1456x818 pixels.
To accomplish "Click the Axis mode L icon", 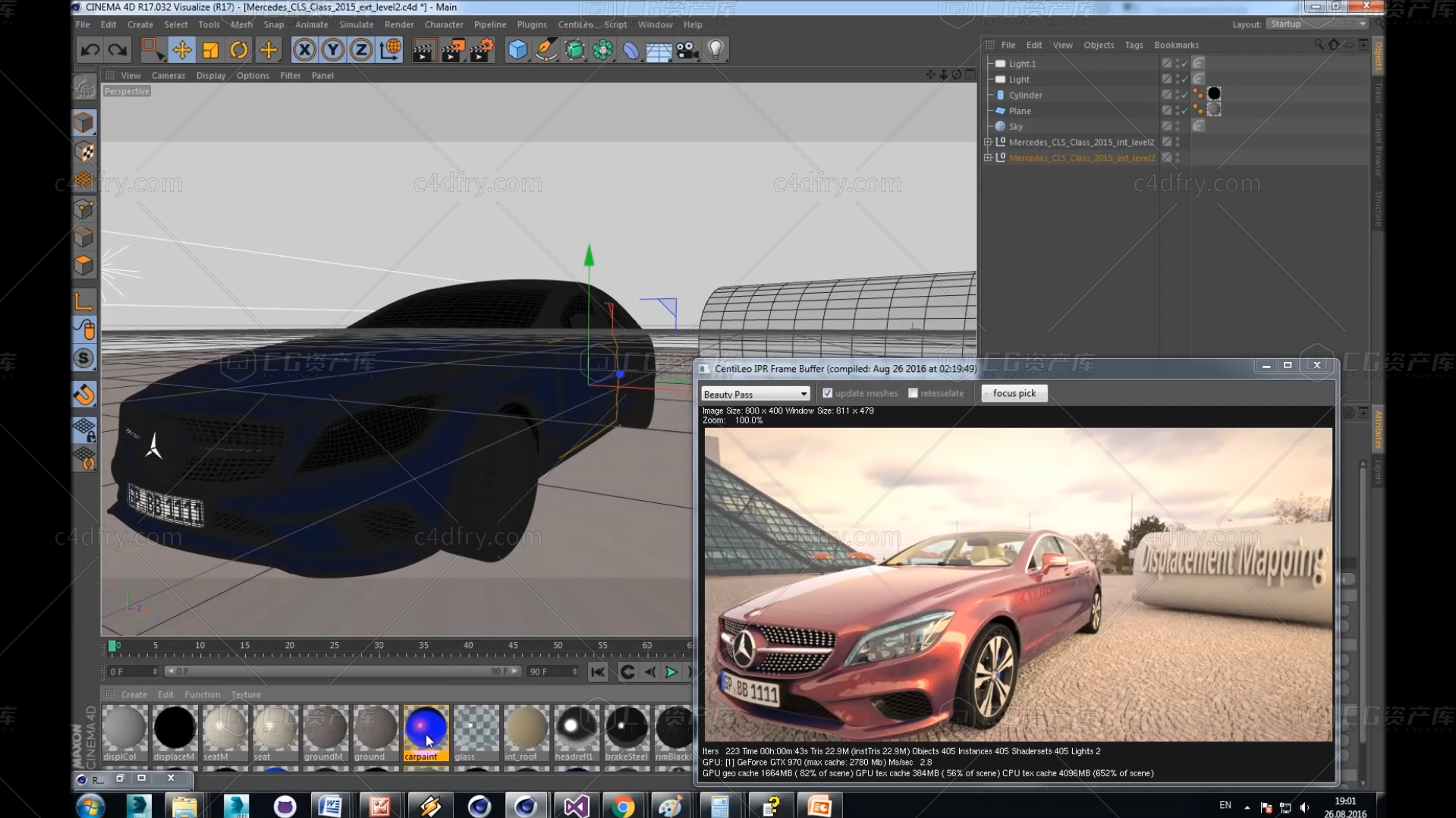I will [84, 301].
